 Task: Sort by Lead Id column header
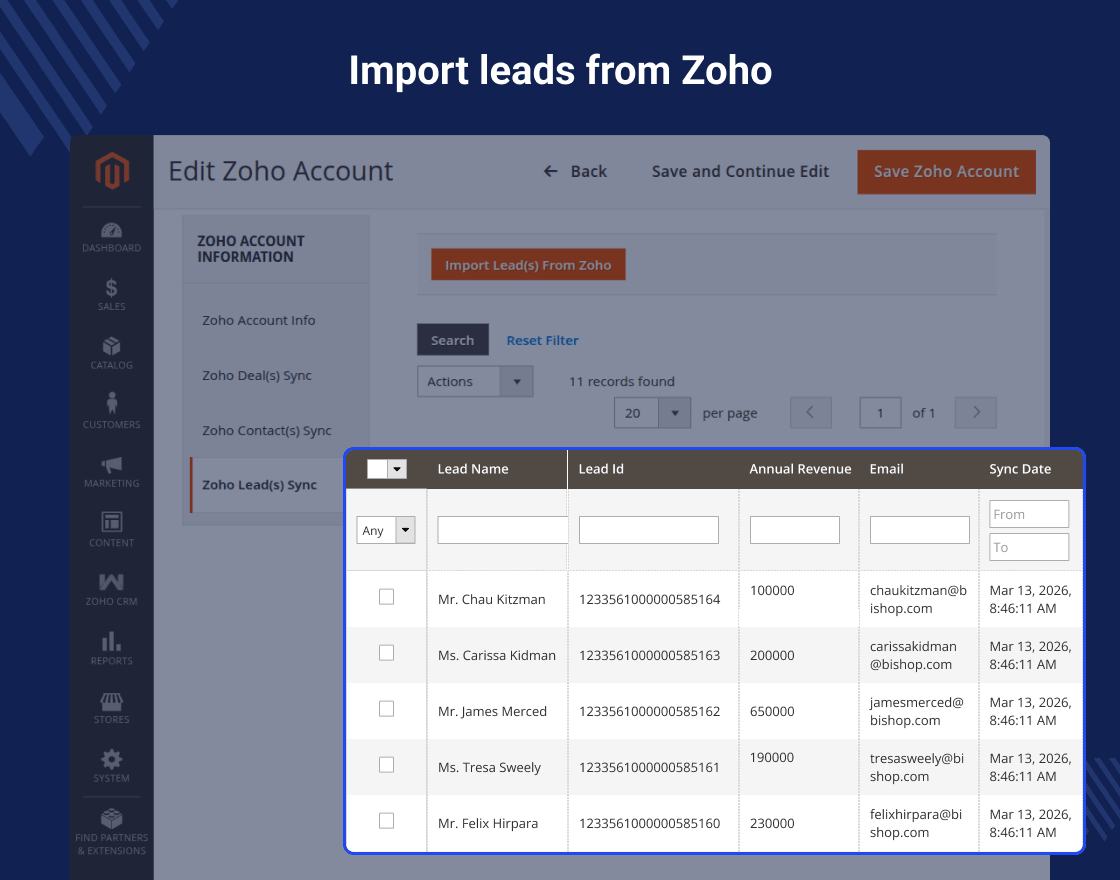(601, 469)
